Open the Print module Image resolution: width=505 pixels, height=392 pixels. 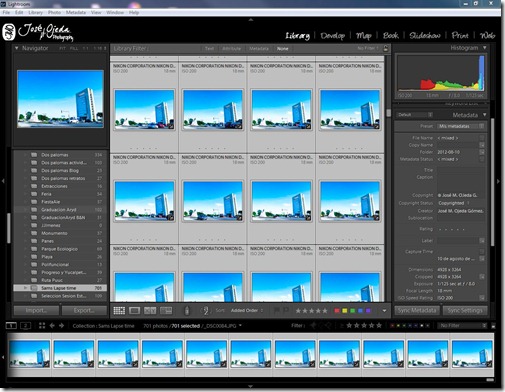coord(460,35)
